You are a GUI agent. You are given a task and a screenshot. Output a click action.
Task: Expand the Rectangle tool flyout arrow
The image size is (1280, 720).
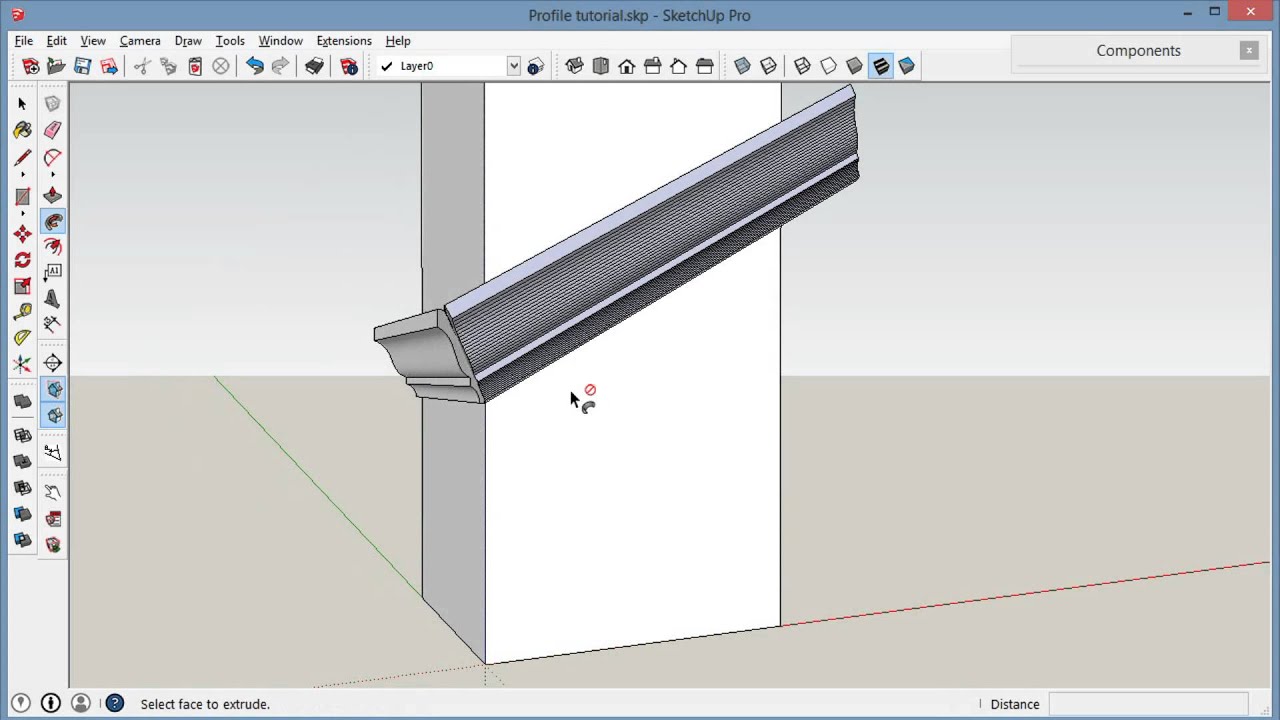22,213
